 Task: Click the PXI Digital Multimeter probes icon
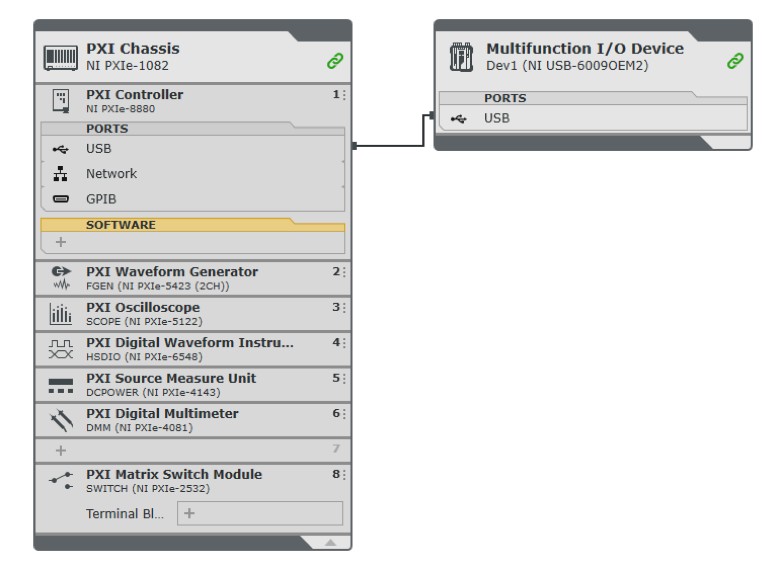pos(62,420)
